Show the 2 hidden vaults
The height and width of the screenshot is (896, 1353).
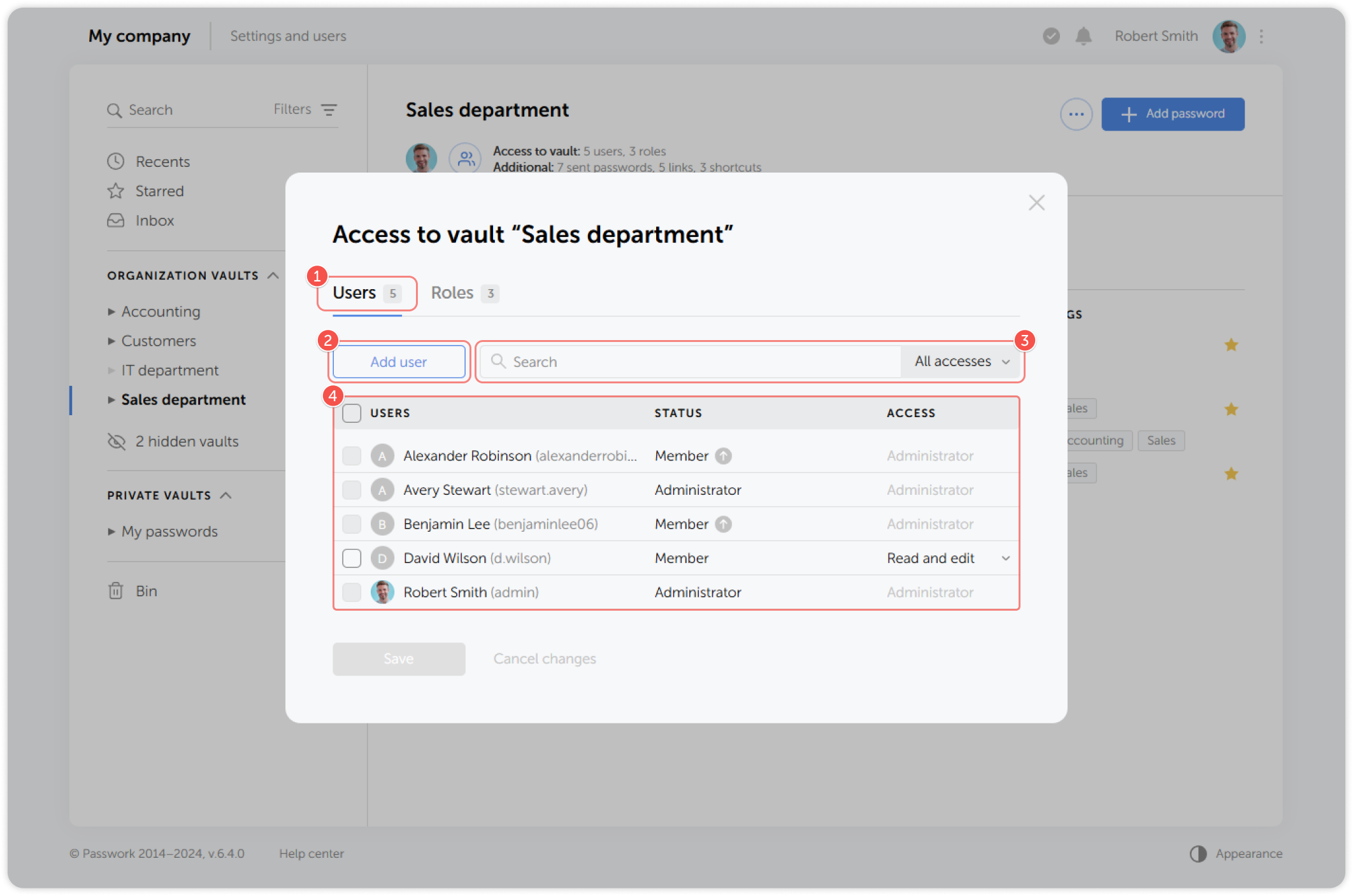187,441
